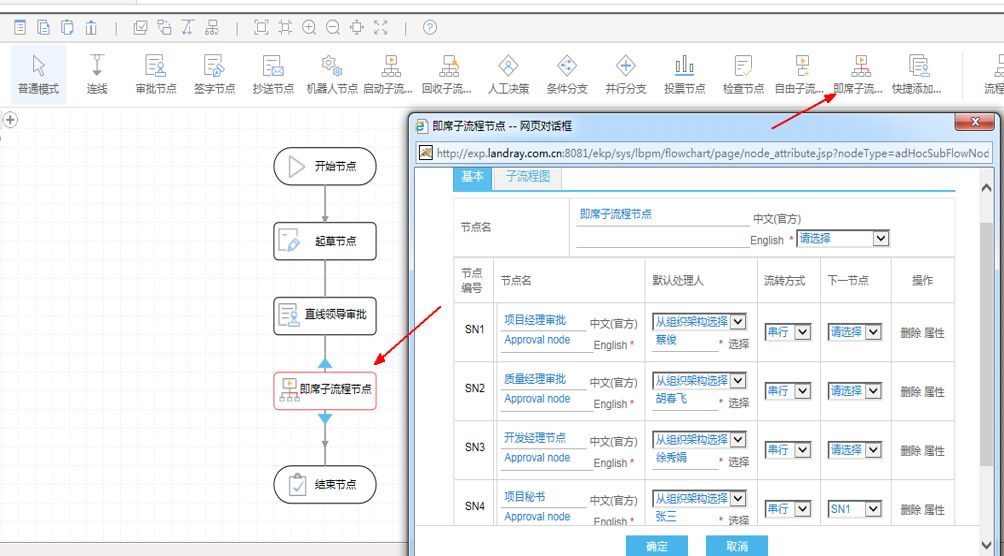Screen dimensions: 1004x556
Task: Select the 检查节点 check node tool
Action: click(743, 75)
